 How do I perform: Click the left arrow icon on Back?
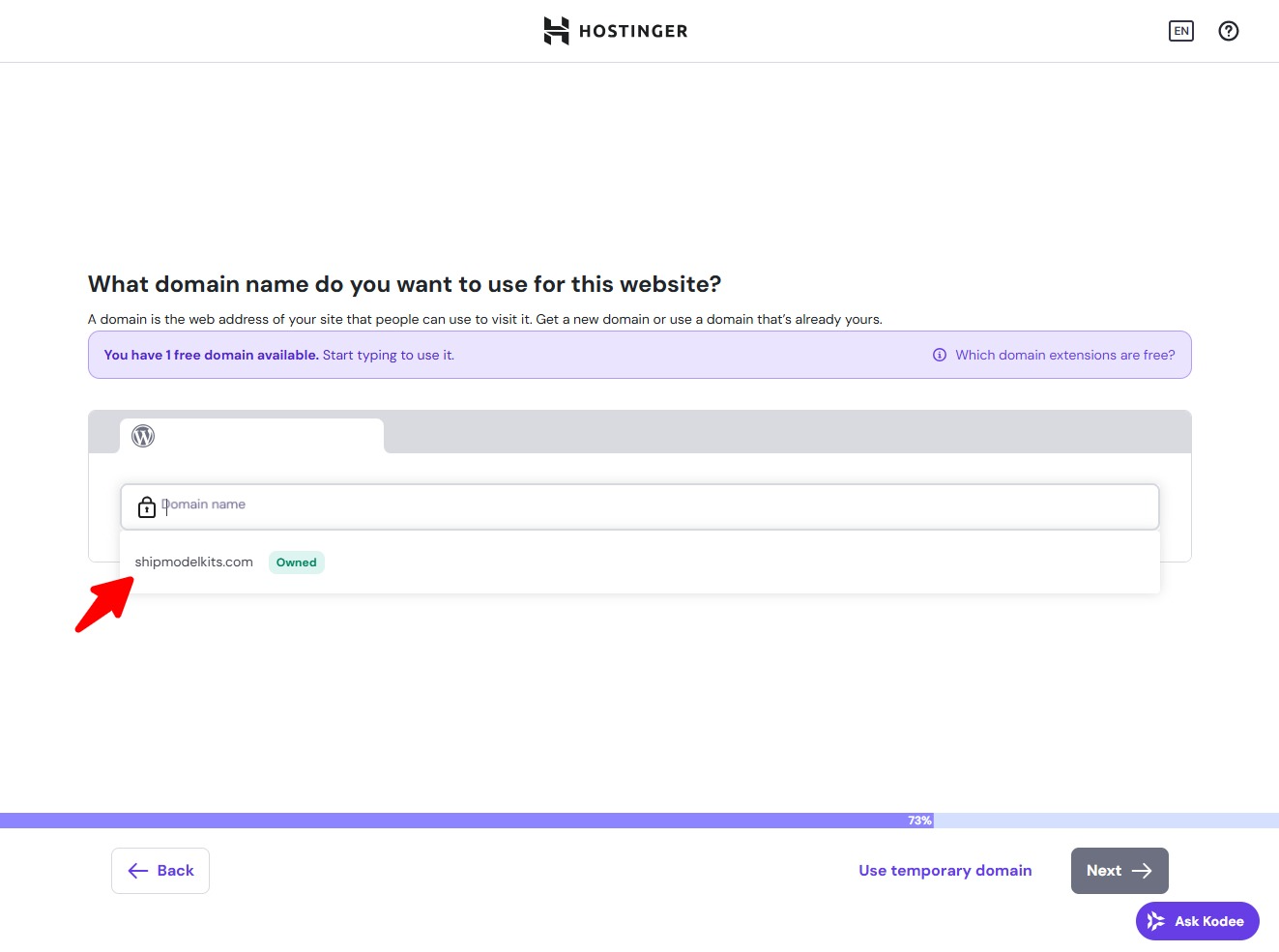pos(138,871)
